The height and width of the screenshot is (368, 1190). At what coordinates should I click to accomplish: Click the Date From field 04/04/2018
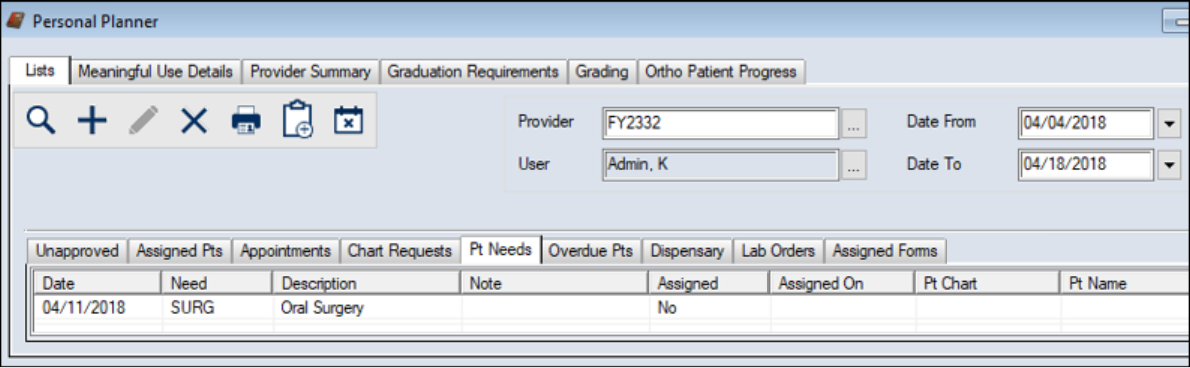click(x=1086, y=123)
